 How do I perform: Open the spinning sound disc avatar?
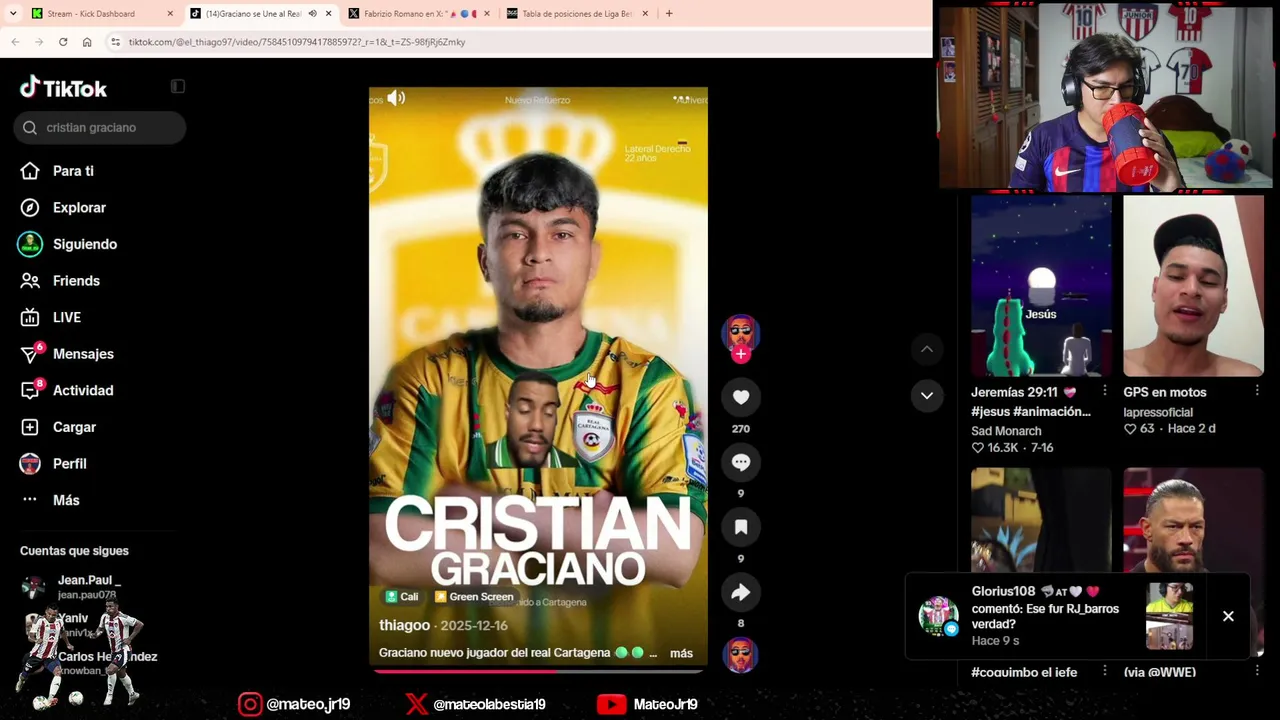[741, 656]
